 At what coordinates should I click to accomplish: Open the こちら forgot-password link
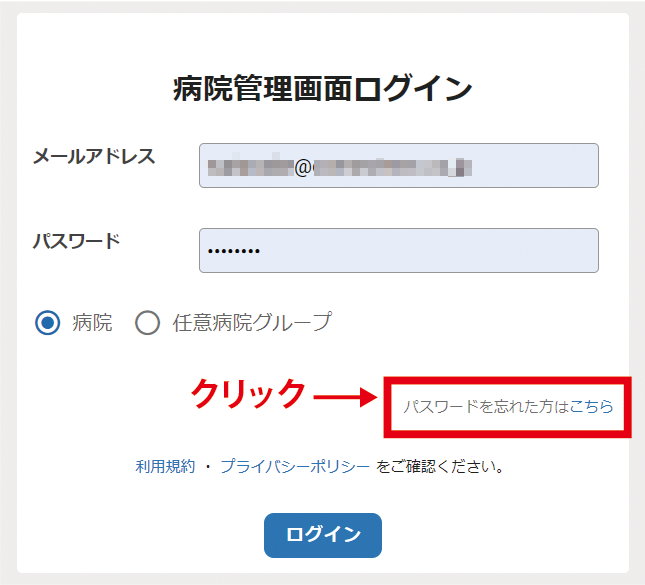coord(591,406)
